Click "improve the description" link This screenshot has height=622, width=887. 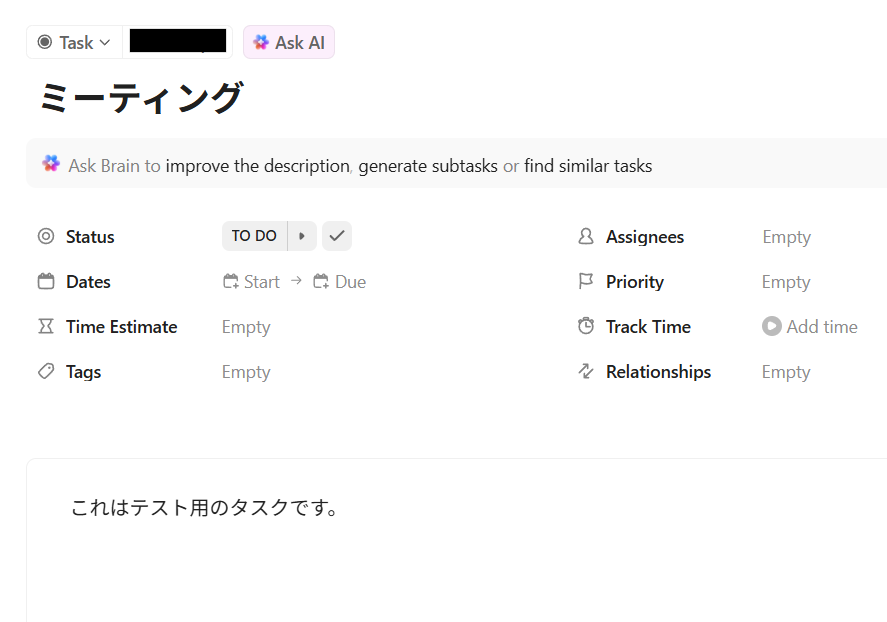[x=257, y=166]
